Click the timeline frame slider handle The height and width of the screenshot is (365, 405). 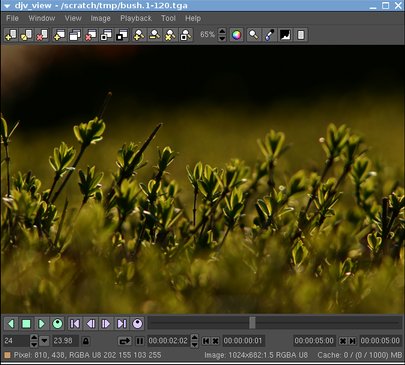point(252,323)
